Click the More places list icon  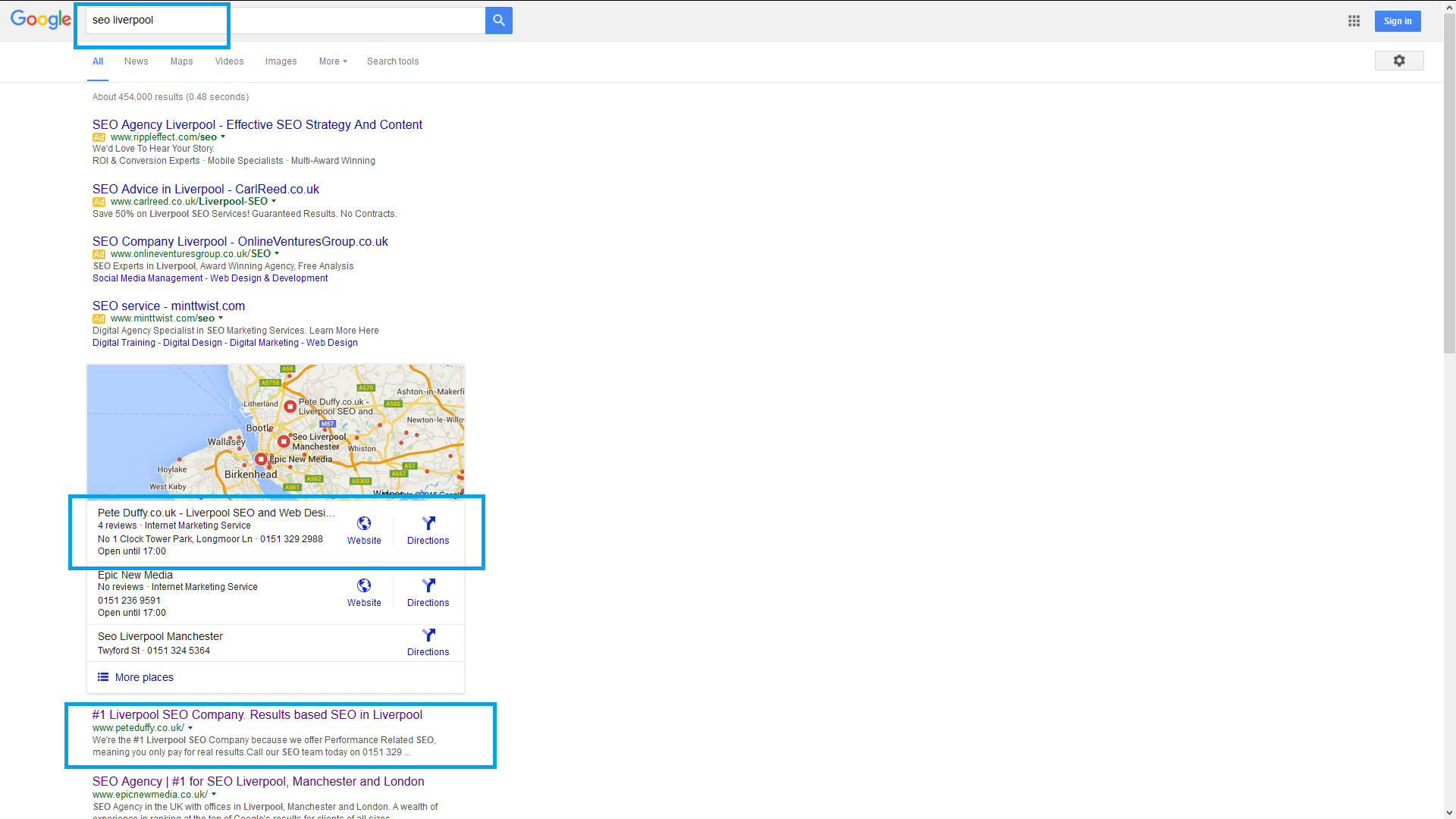pyautogui.click(x=103, y=677)
